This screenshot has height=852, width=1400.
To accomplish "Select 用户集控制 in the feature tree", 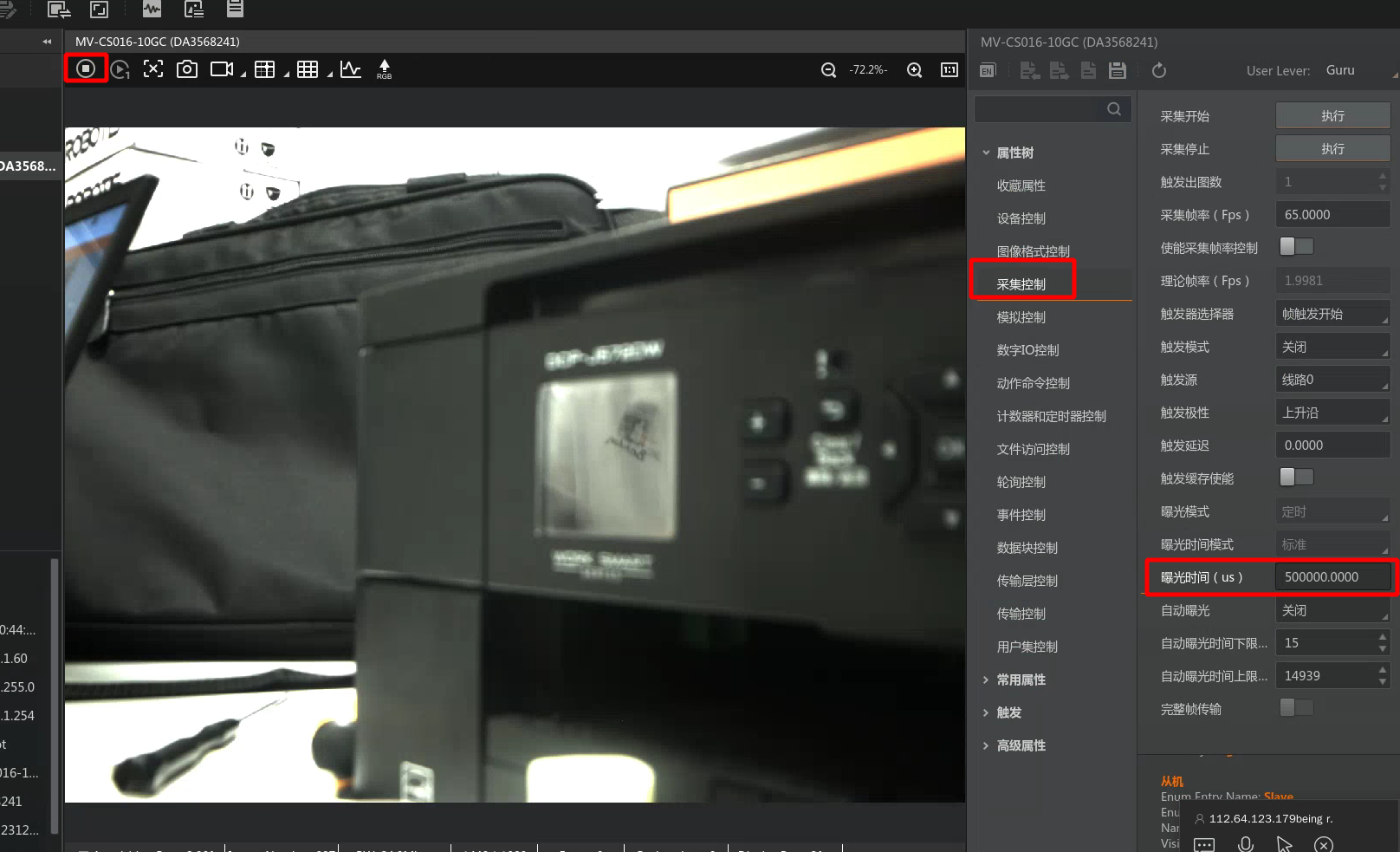I will (x=1027, y=647).
